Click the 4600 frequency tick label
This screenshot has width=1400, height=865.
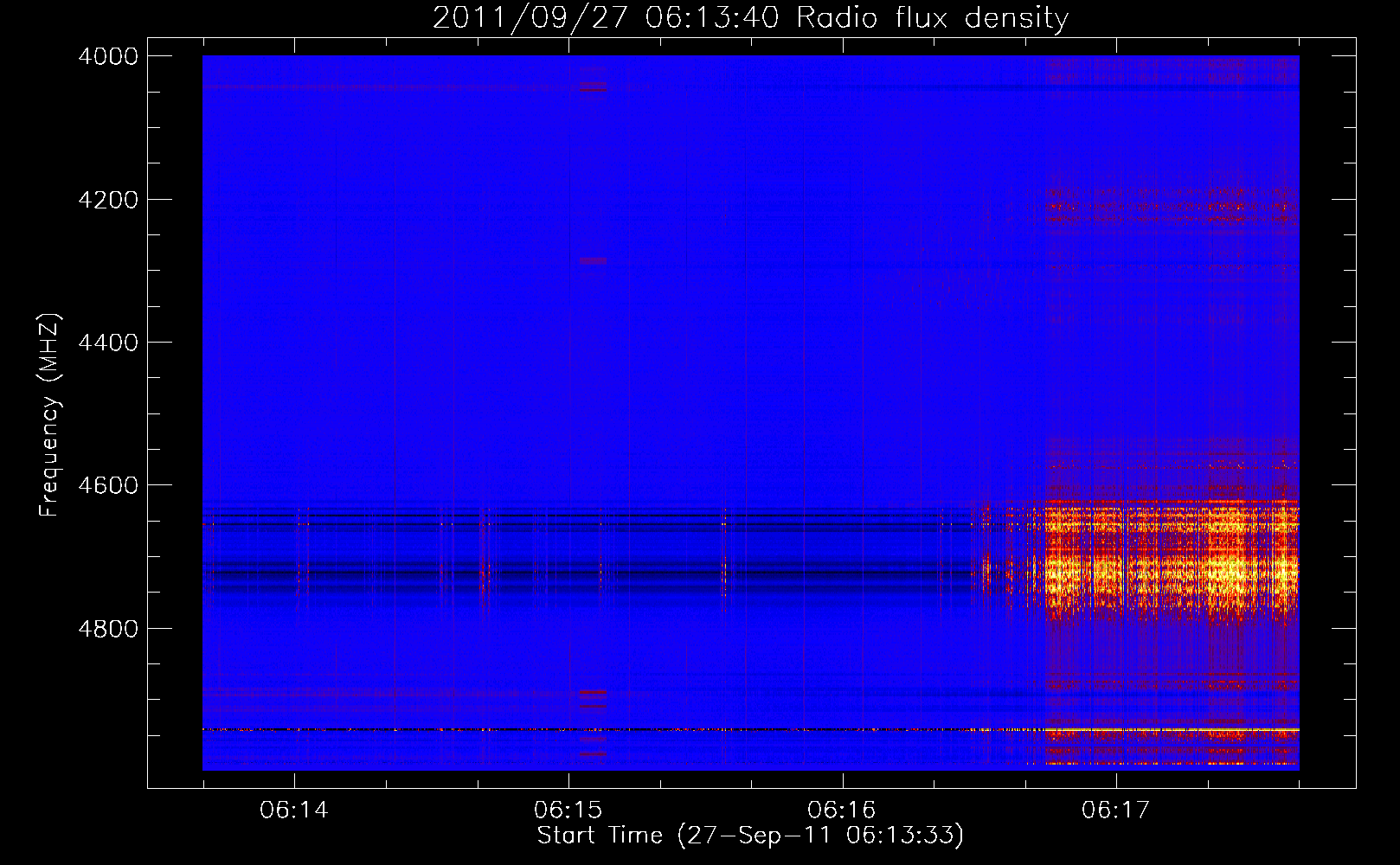tap(108, 485)
